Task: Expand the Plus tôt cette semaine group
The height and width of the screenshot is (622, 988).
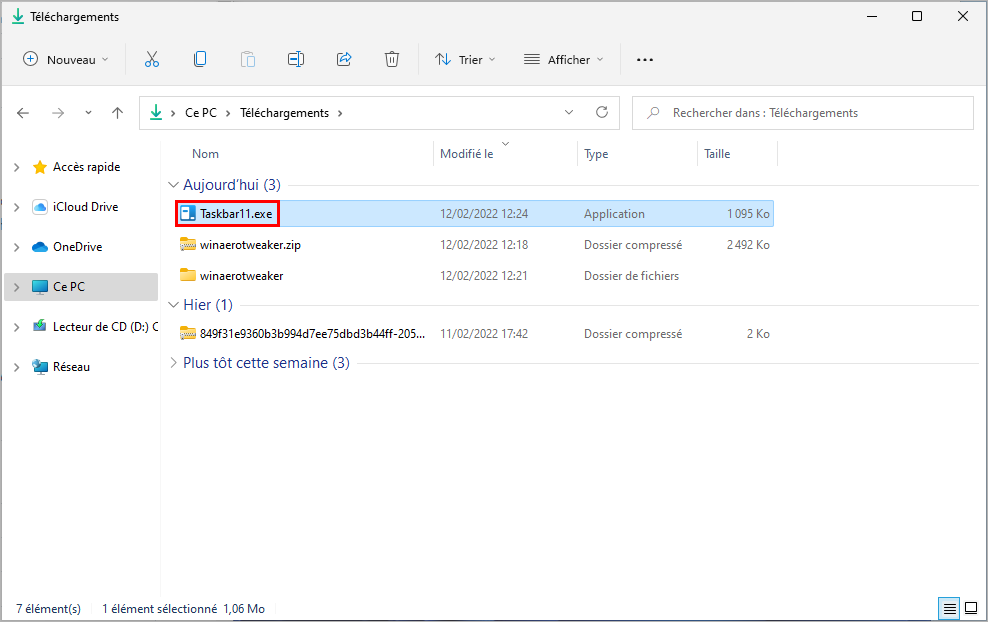Action: (173, 363)
